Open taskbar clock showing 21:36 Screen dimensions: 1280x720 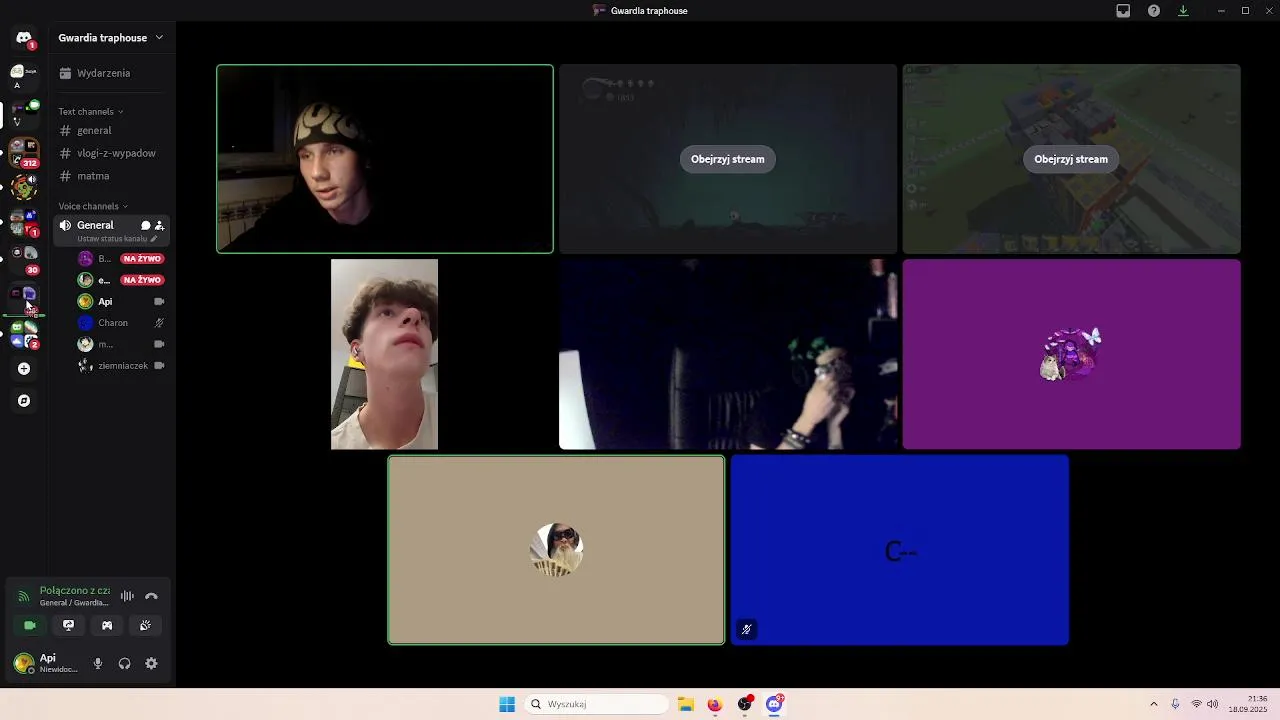click(x=1248, y=704)
